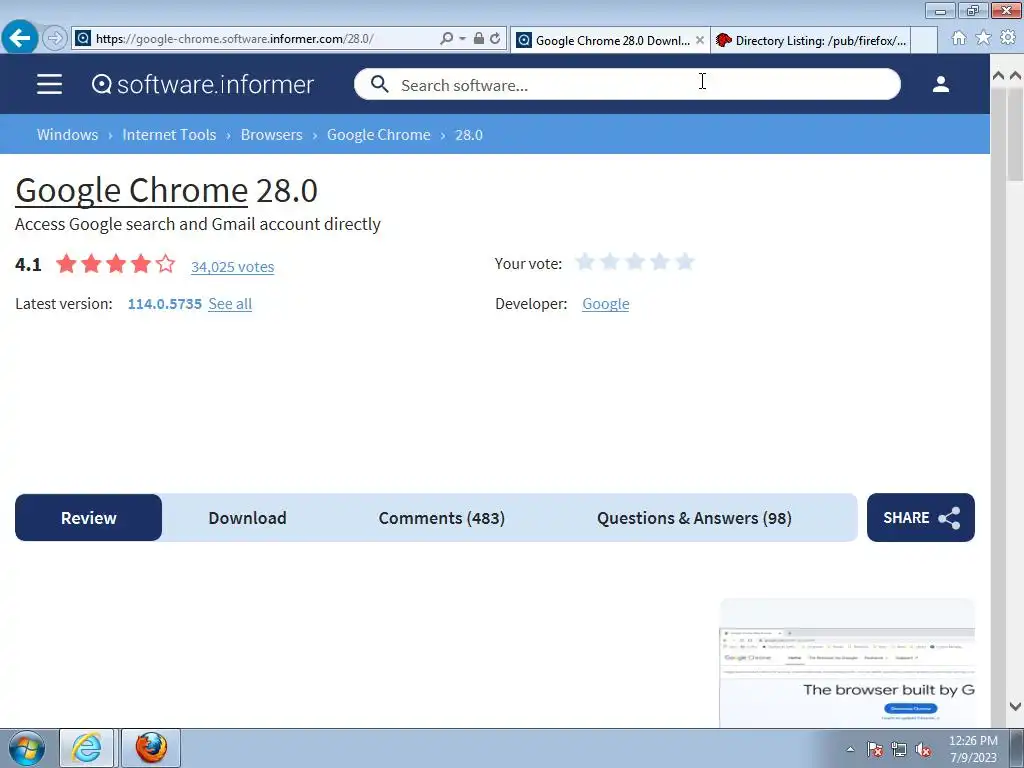Click the site favicon in address bar

(83, 39)
